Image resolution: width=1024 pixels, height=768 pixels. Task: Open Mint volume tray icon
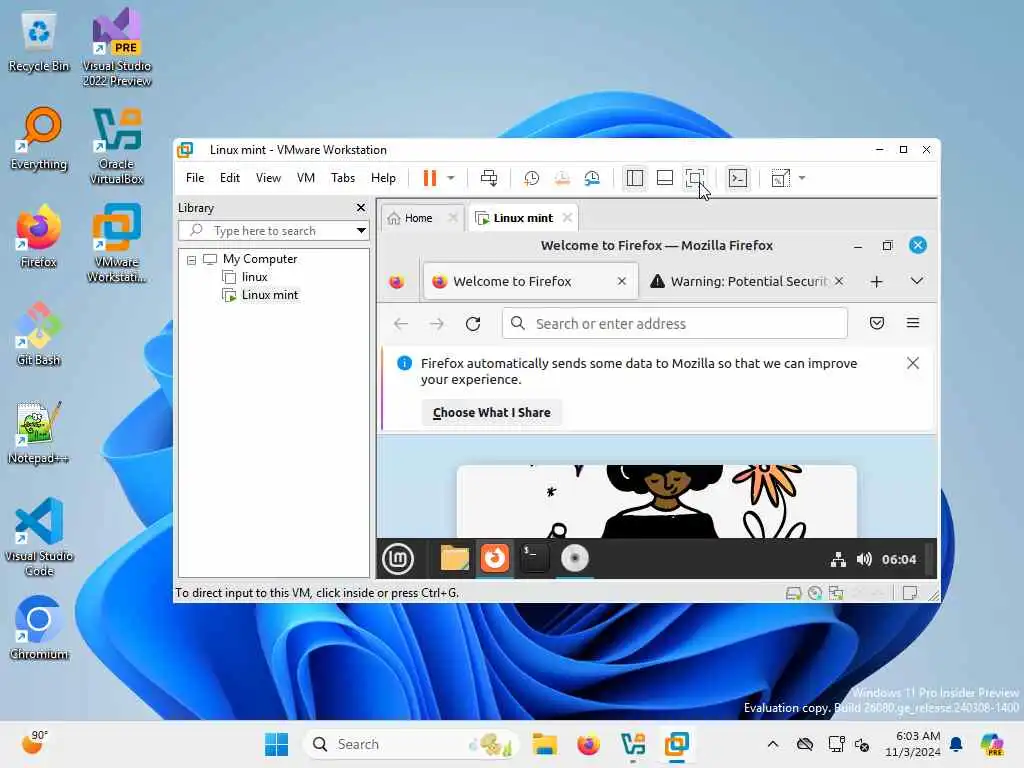tap(864, 560)
